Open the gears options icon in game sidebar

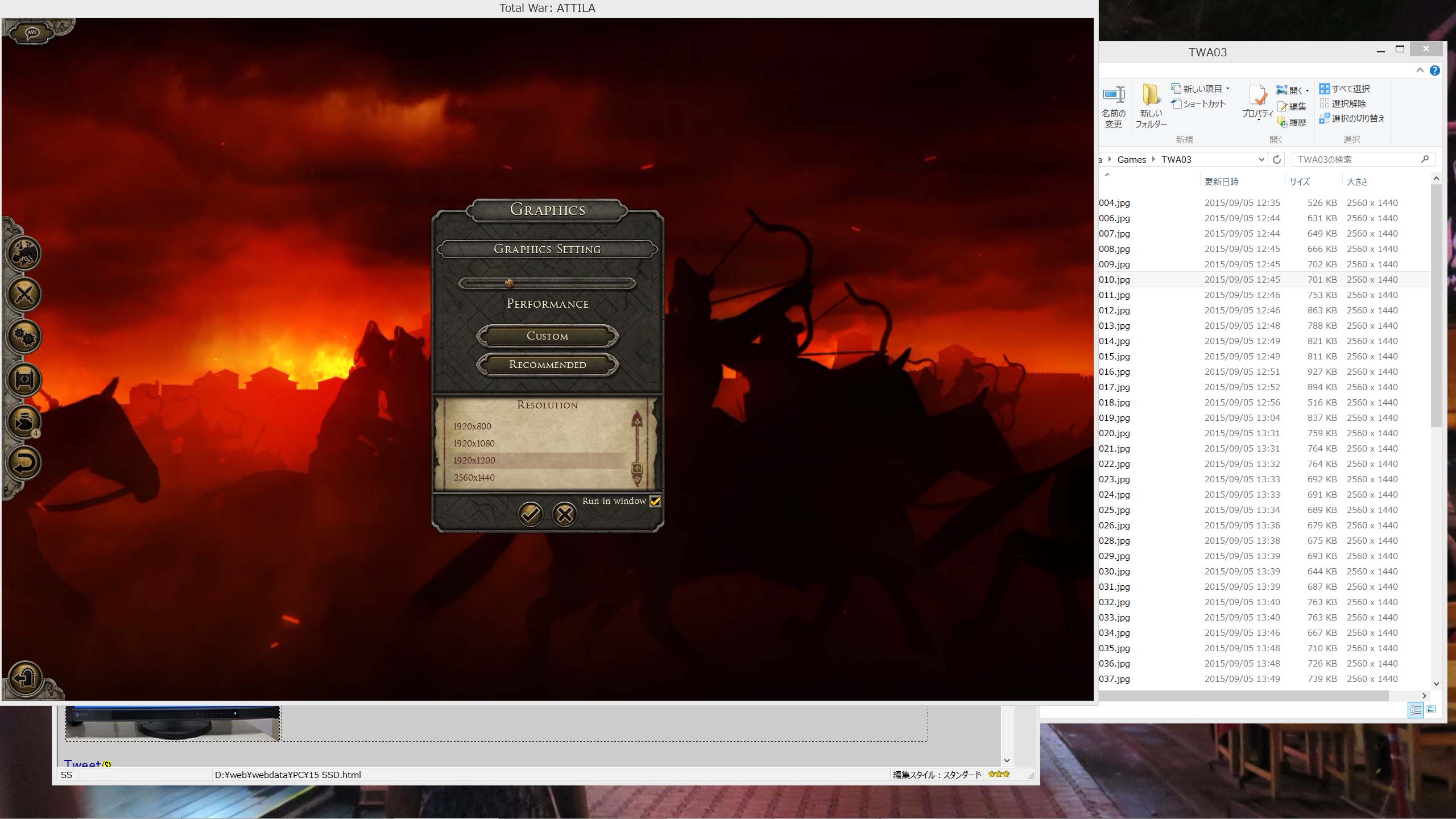(x=24, y=337)
